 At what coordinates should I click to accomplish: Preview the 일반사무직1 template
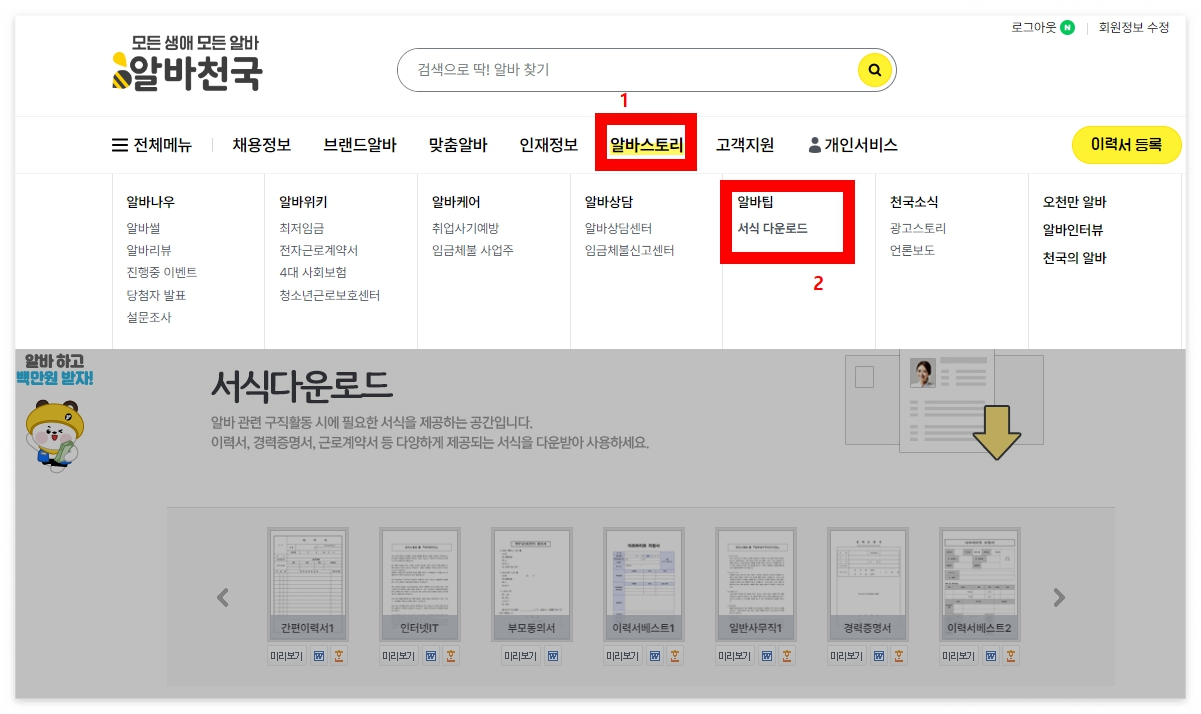click(x=734, y=656)
